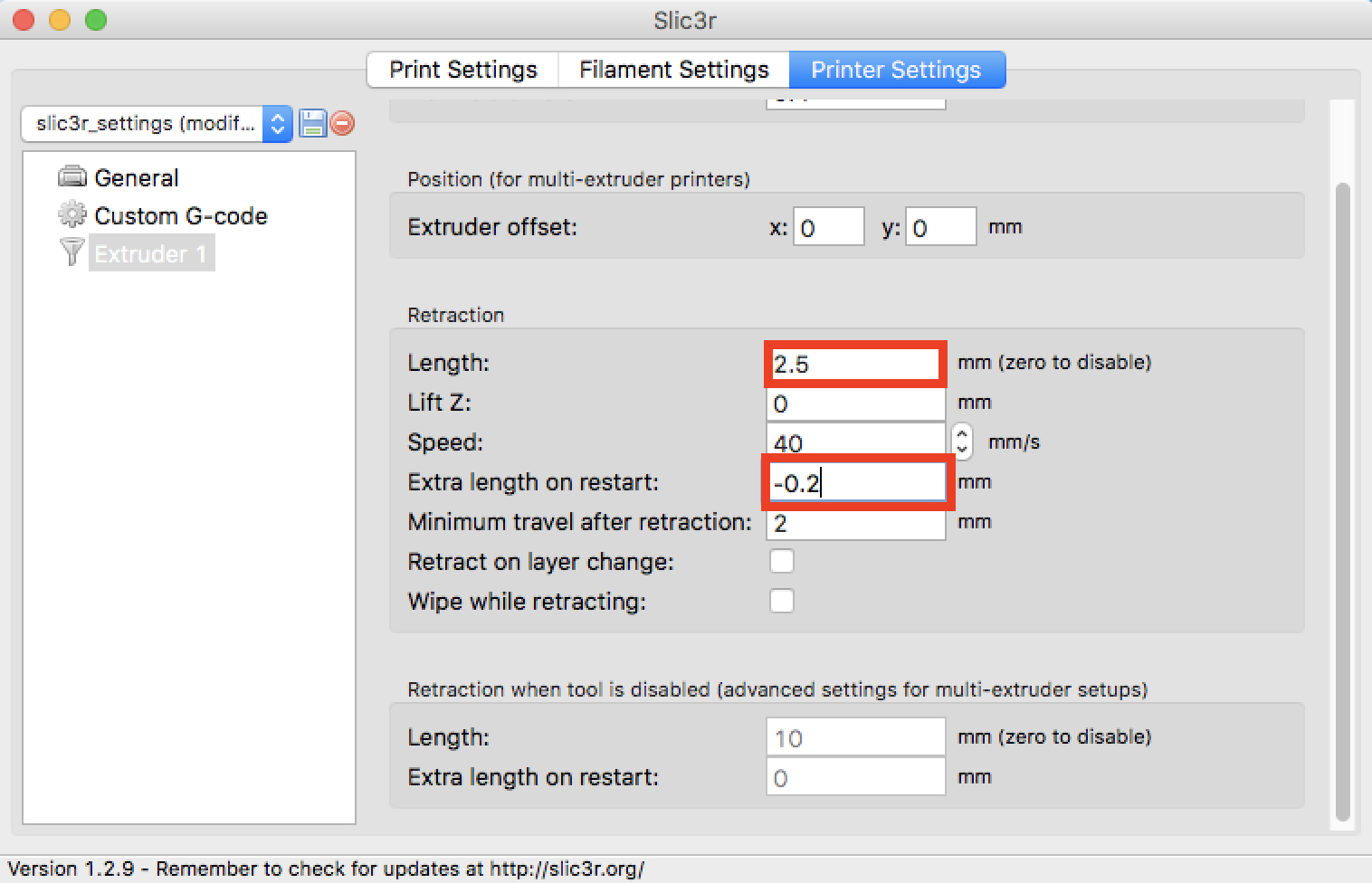Click the General printer icon in sidebar
1372x883 pixels.
72,176
